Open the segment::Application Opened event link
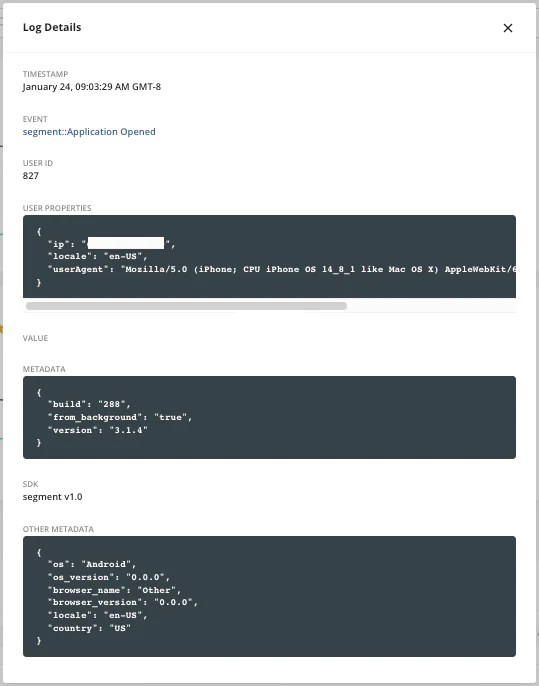539x686 pixels. [x=89, y=132]
